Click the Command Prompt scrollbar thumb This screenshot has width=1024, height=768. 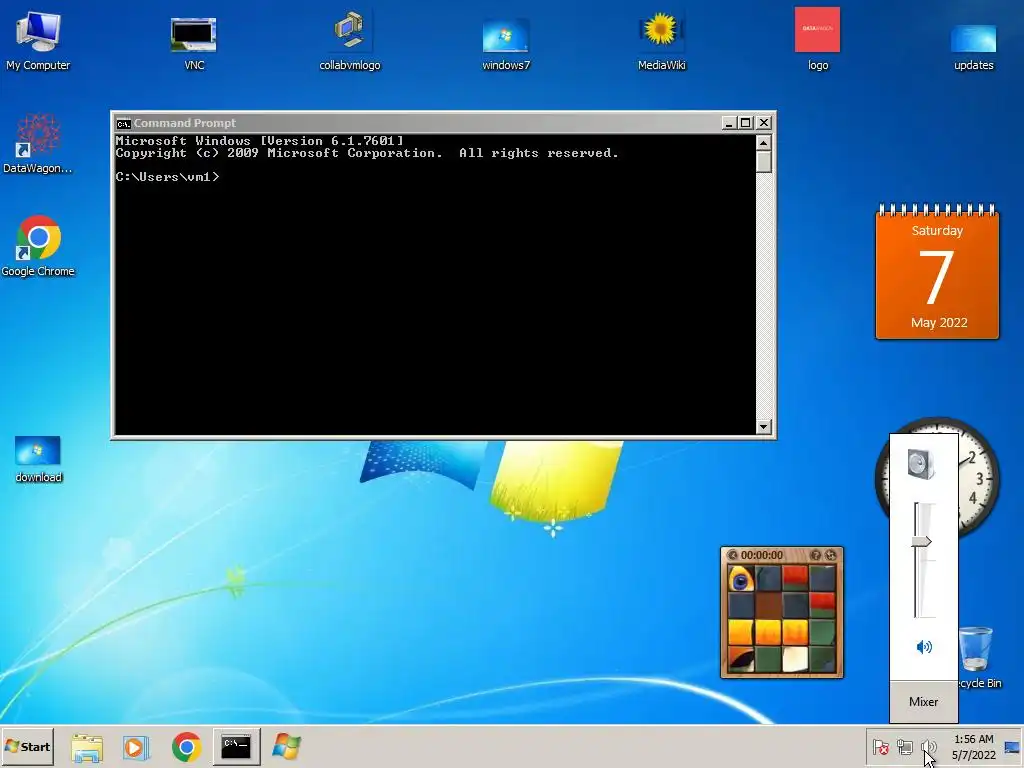pos(763,161)
